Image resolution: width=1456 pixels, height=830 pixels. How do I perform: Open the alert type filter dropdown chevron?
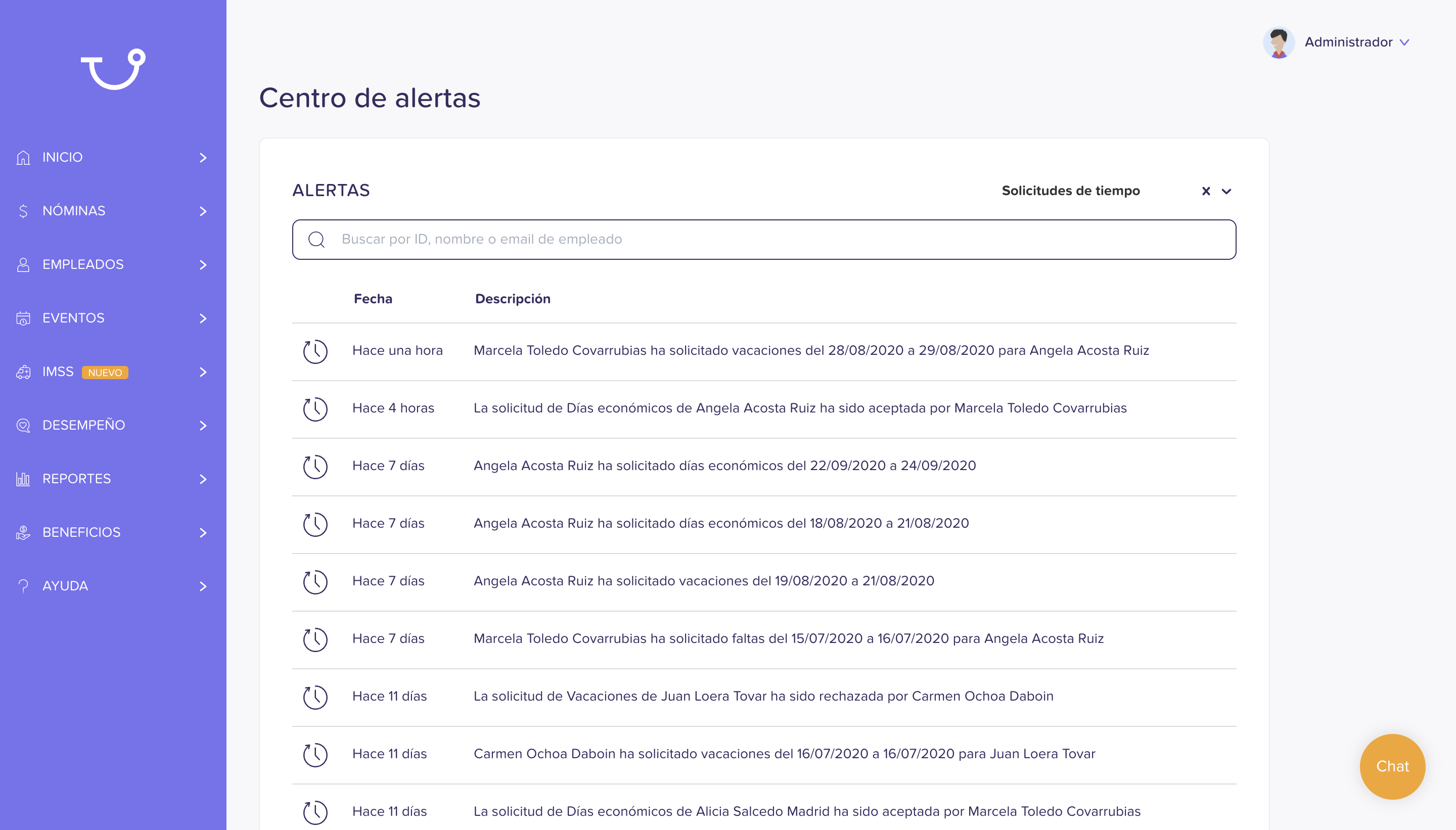(1226, 191)
